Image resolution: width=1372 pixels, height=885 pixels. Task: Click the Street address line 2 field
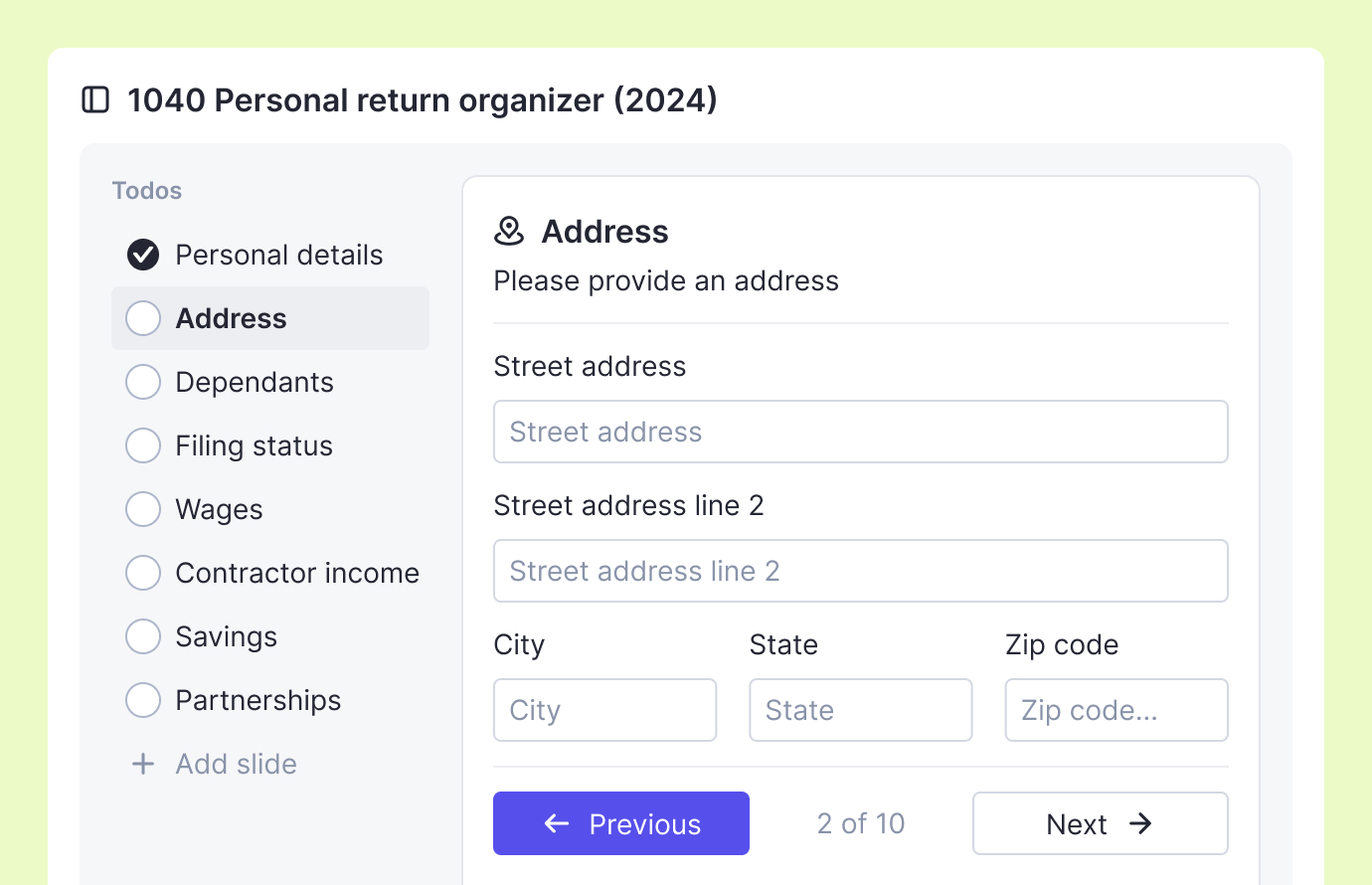click(860, 571)
